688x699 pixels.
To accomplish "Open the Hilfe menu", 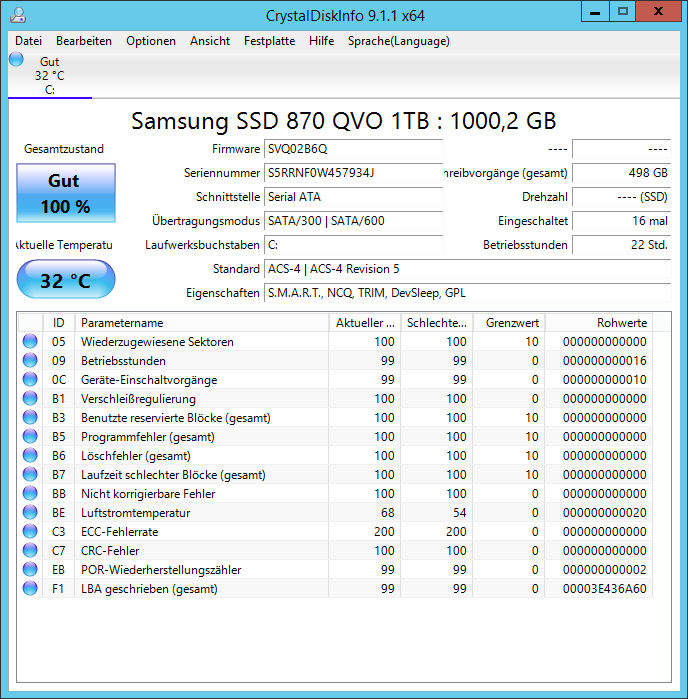I will coord(321,41).
